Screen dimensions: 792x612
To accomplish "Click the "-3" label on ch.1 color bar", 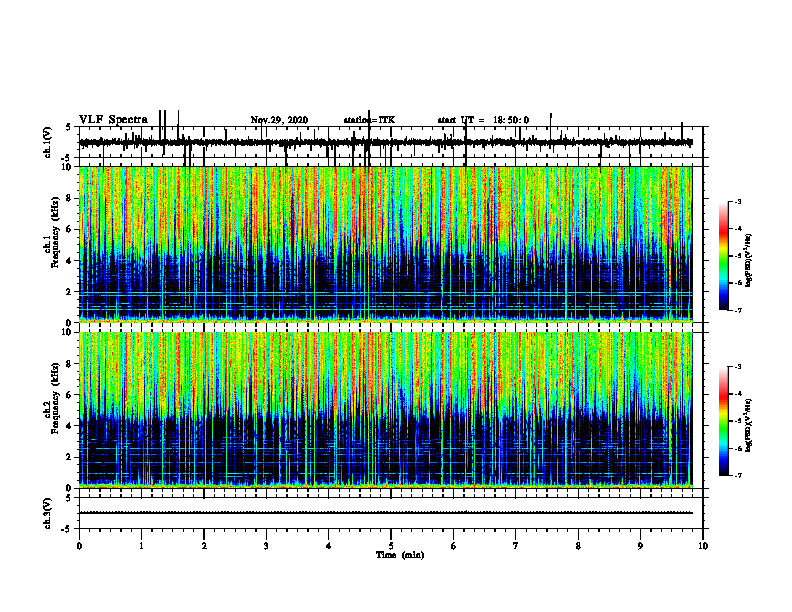I will [x=738, y=201].
